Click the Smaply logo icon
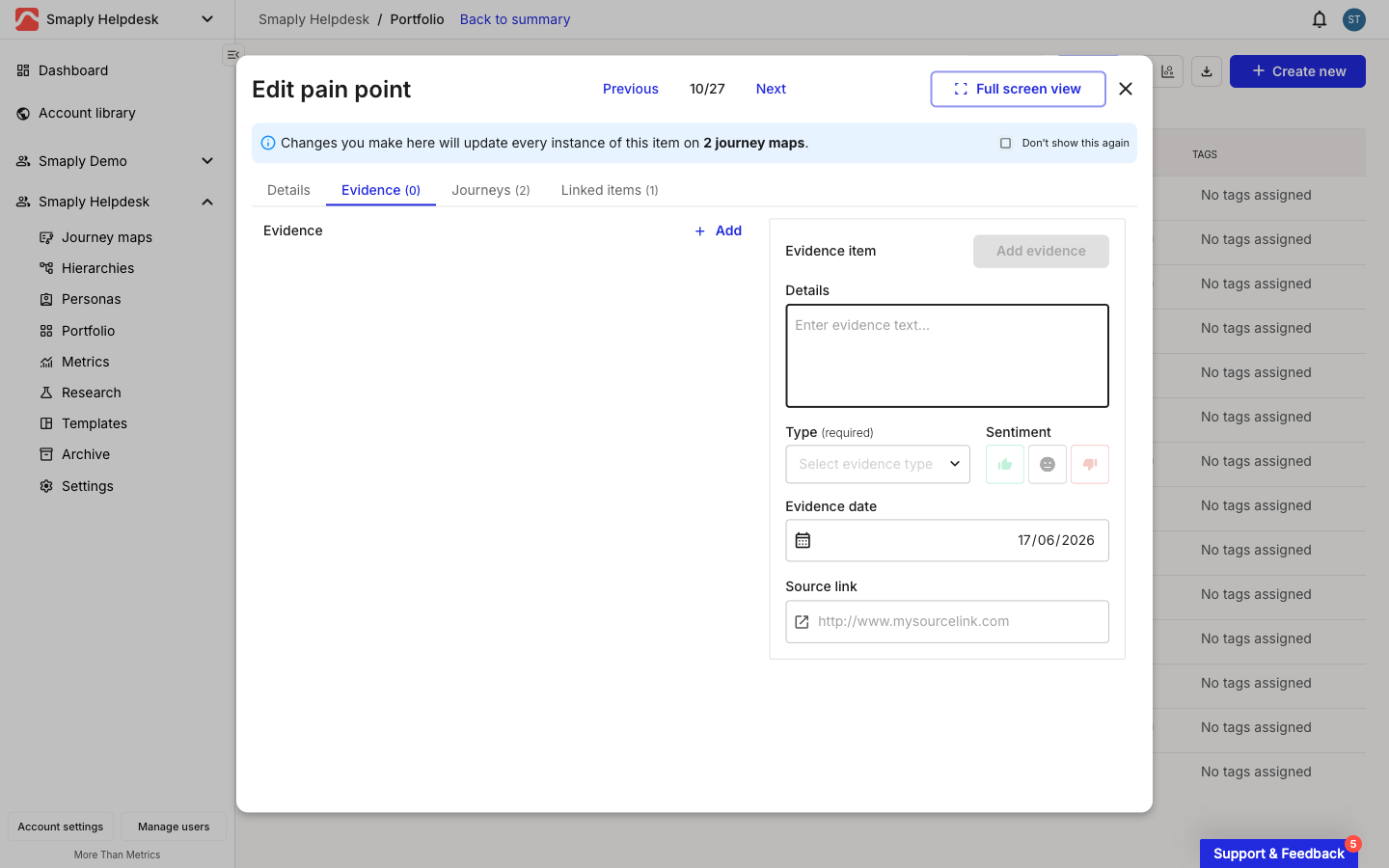1389x868 pixels. tap(27, 19)
